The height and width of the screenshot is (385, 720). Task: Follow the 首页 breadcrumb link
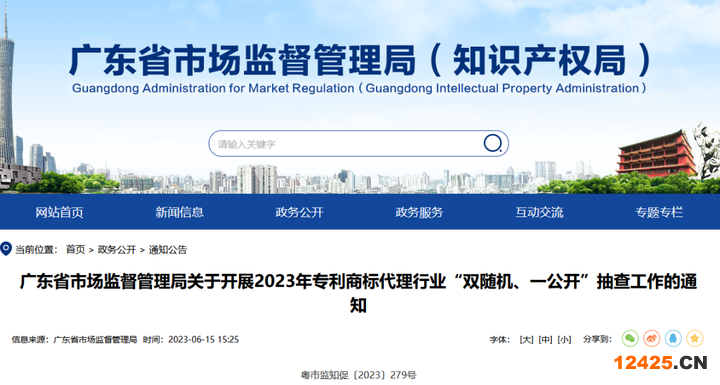point(75,249)
